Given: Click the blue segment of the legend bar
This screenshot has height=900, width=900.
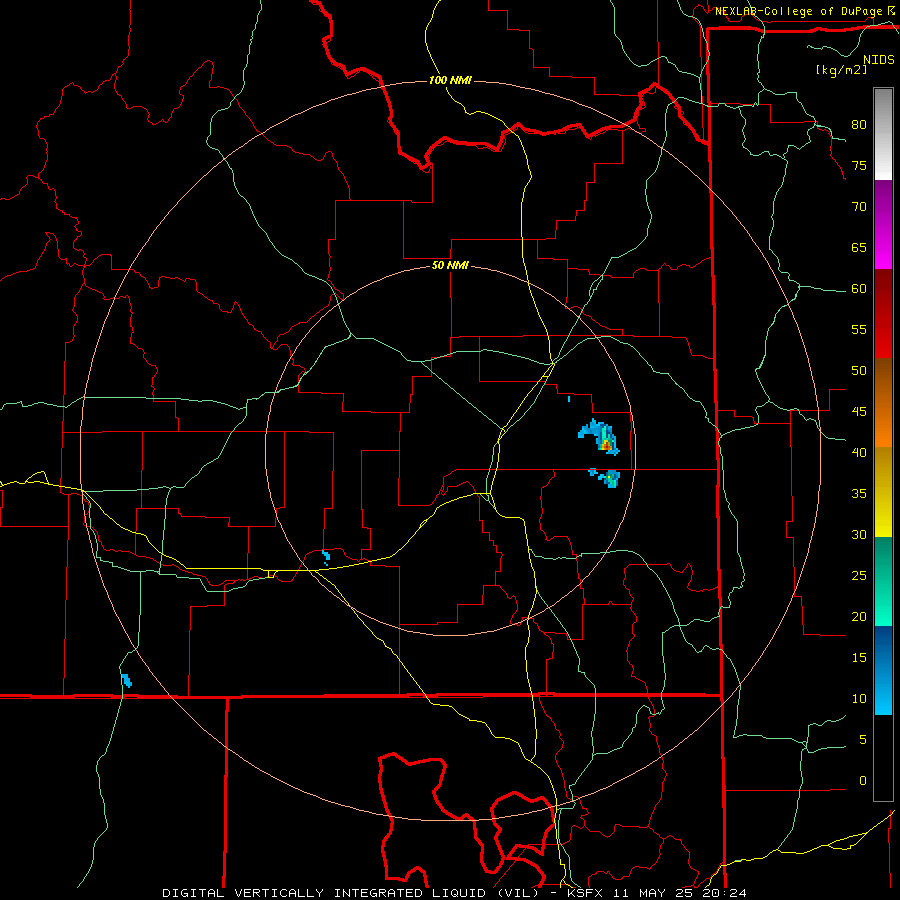Looking at the screenshot, I should 883,670.
